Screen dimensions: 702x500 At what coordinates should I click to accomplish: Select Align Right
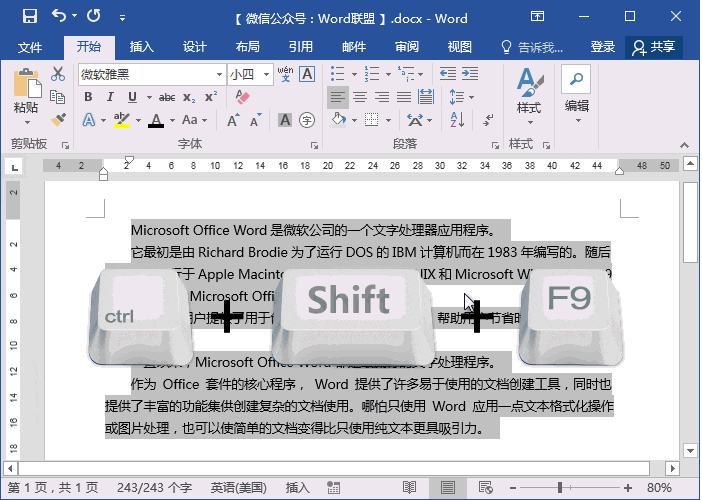(382, 97)
